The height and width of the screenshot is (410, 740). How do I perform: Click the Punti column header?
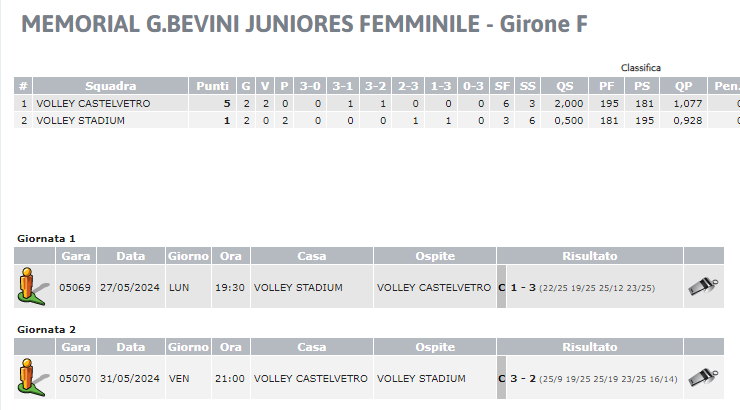pos(212,86)
